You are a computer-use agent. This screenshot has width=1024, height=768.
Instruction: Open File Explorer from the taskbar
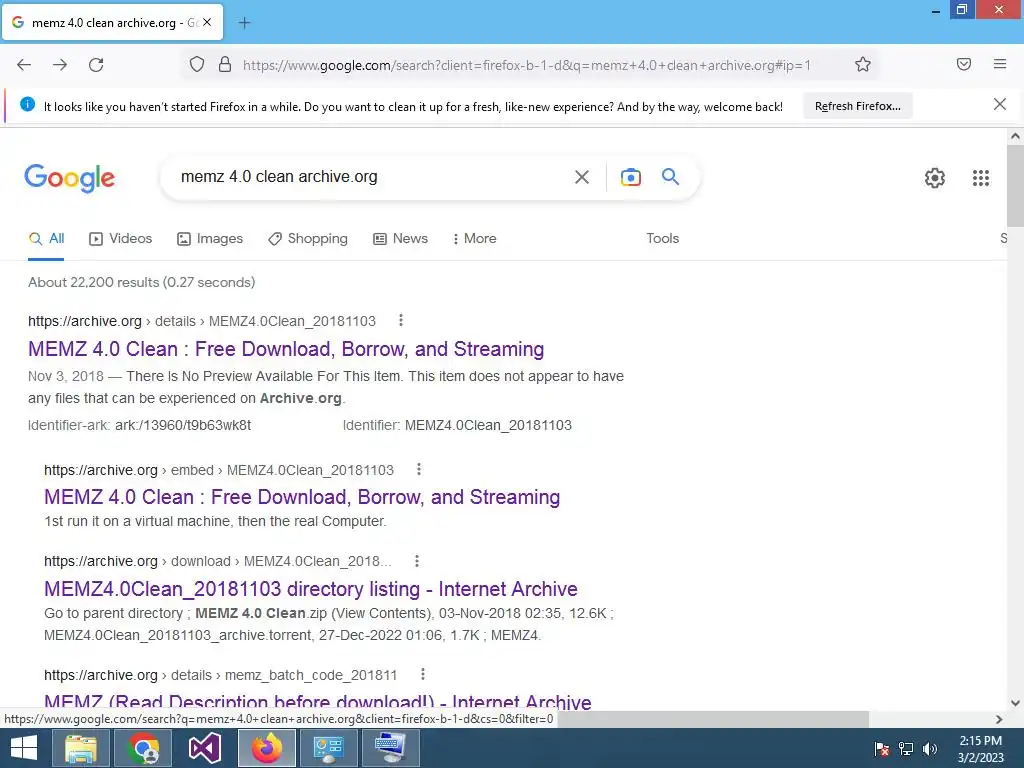pos(80,748)
